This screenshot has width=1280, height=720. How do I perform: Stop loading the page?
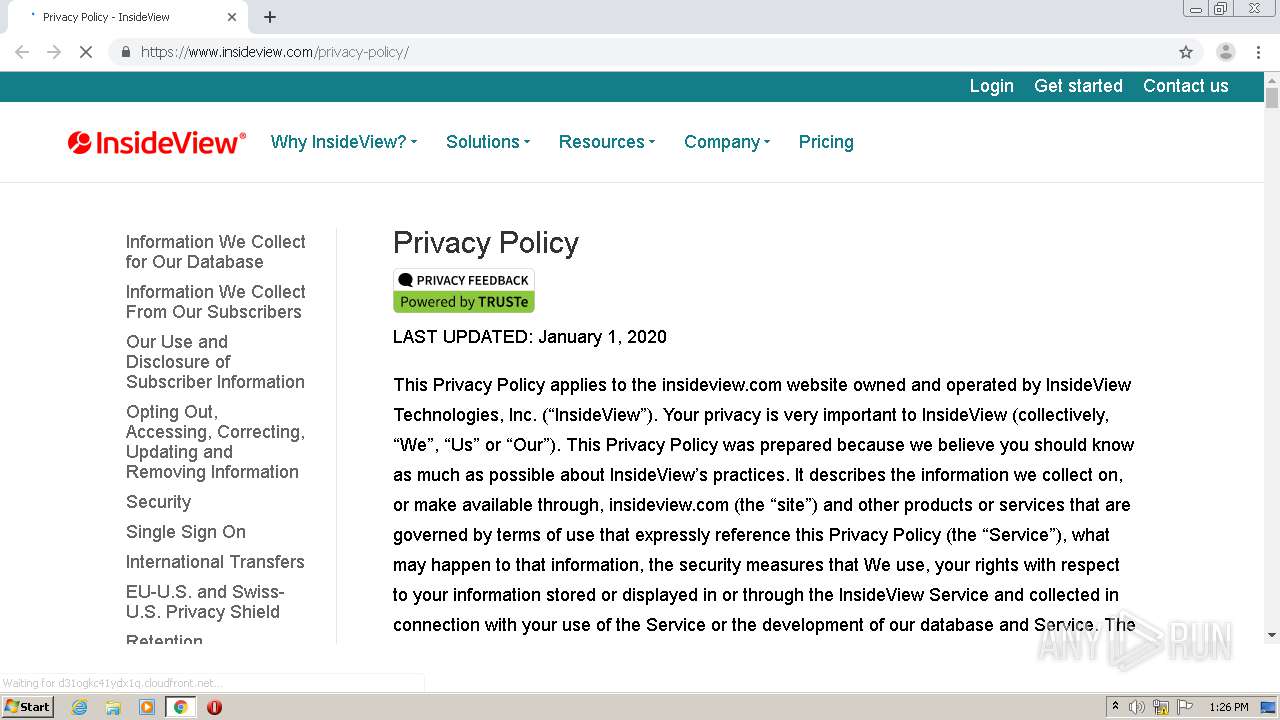(x=86, y=52)
